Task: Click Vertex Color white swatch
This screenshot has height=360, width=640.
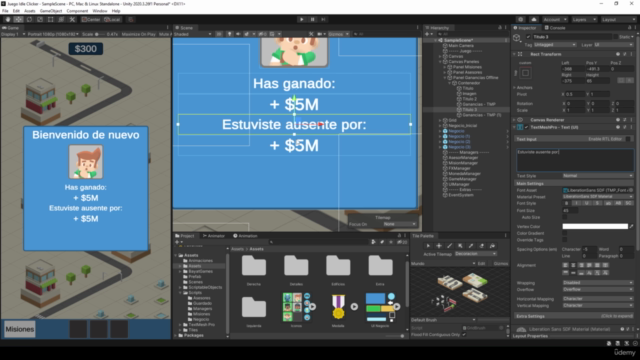Action: coord(595,226)
